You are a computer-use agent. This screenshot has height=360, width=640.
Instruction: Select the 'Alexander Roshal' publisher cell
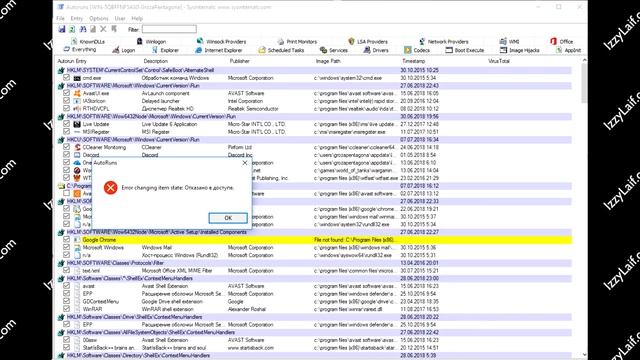[247, 309]
